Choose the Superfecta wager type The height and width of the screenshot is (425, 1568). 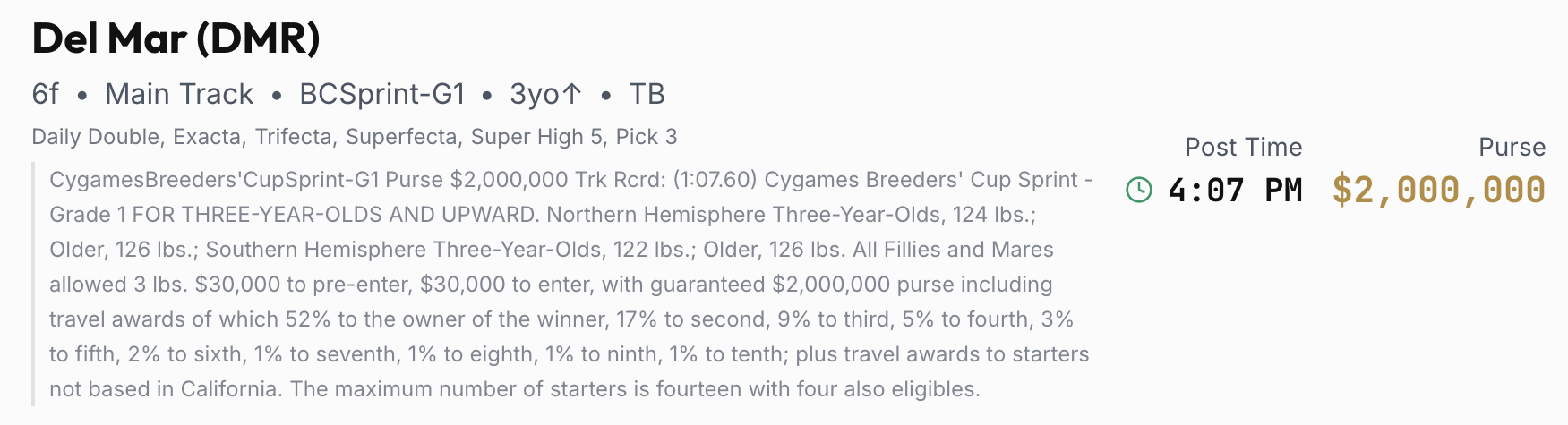[401, 137]
